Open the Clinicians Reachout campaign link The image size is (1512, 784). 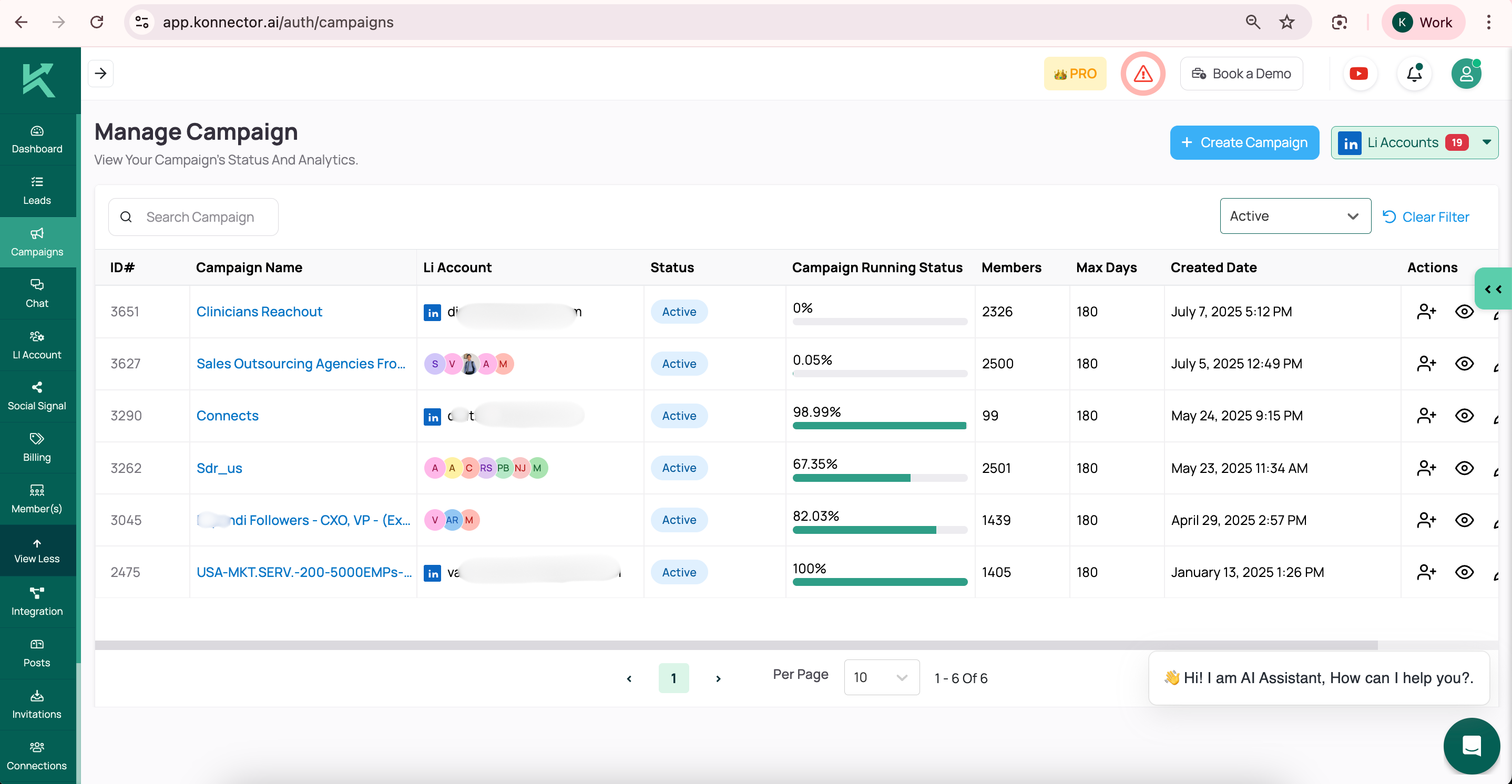[x=259, y=312]
